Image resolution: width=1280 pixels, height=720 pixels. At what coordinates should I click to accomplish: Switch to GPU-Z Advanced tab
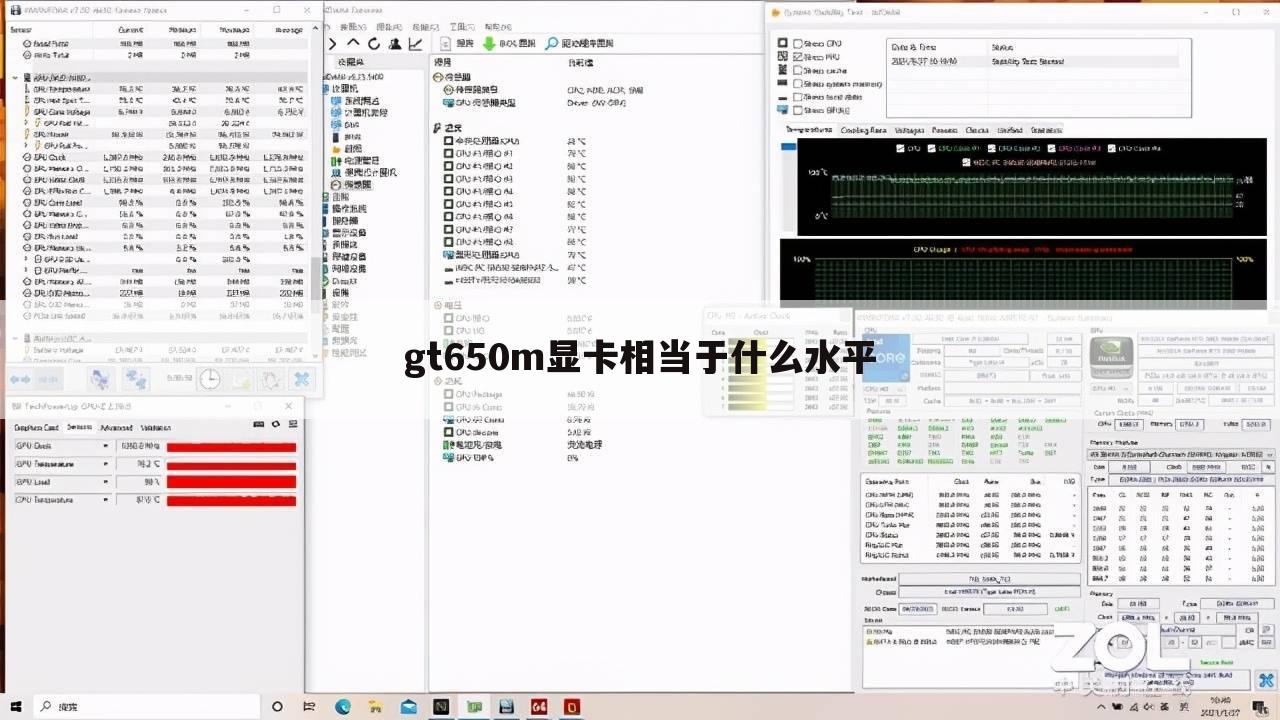click(117, 427)
